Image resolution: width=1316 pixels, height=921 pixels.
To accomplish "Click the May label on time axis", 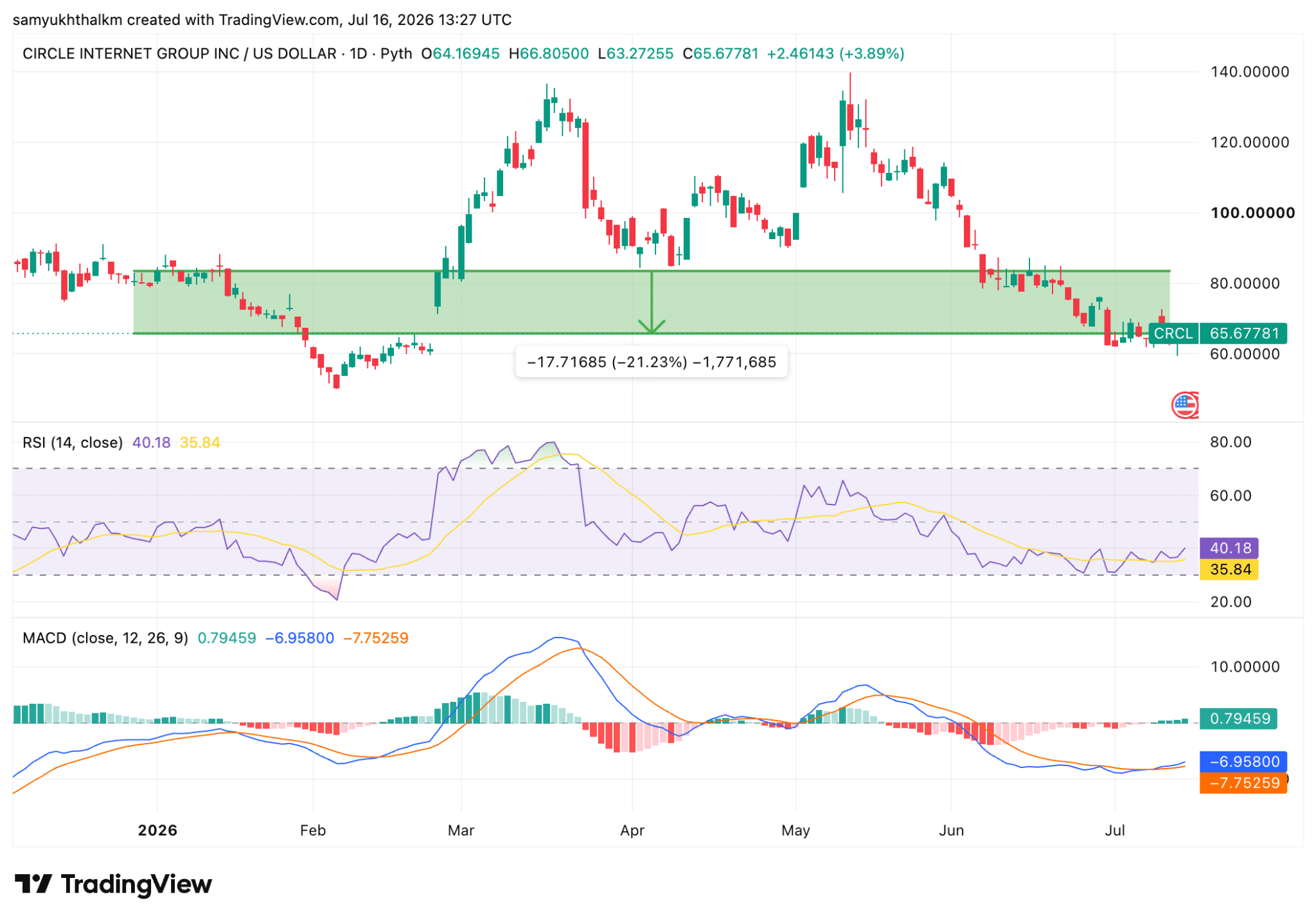I will (796, 830).
